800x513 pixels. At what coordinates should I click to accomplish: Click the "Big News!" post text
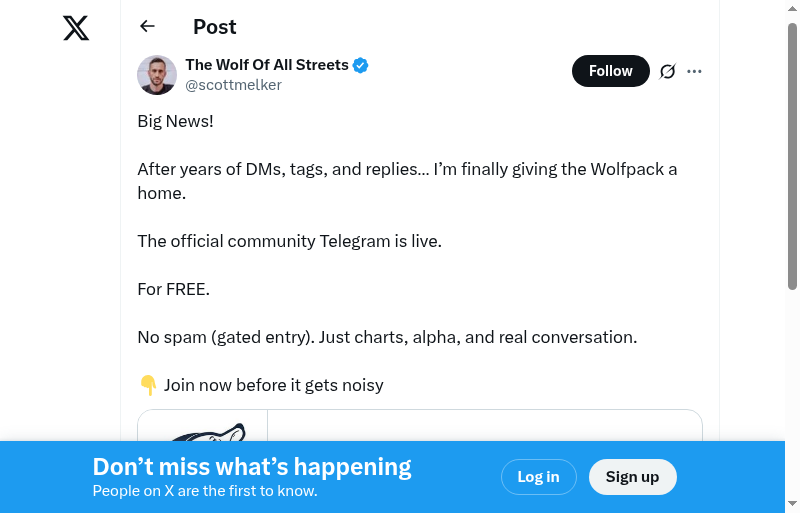pos(175,121)
